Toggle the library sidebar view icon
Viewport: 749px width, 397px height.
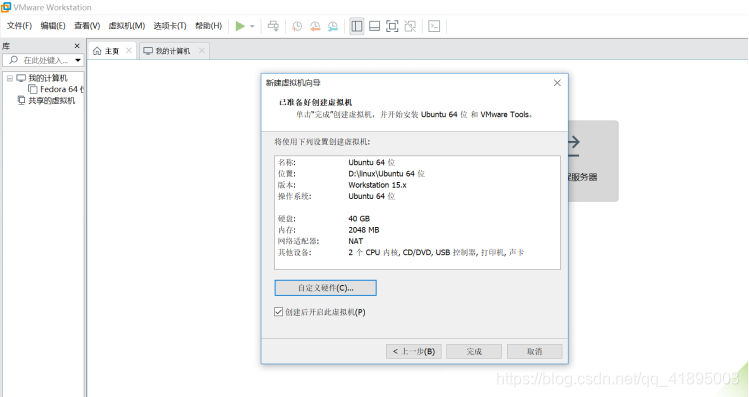click(357, 26)
